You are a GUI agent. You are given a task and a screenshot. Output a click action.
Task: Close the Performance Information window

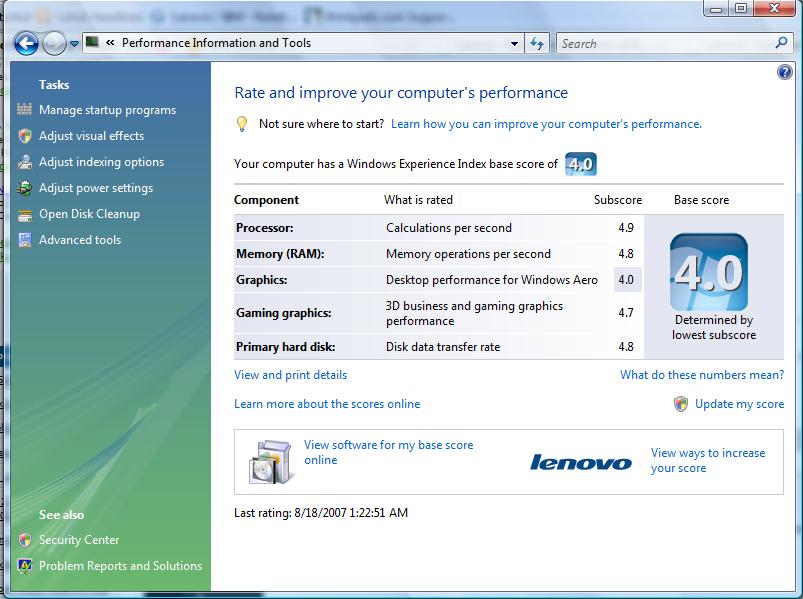[775, 9]
